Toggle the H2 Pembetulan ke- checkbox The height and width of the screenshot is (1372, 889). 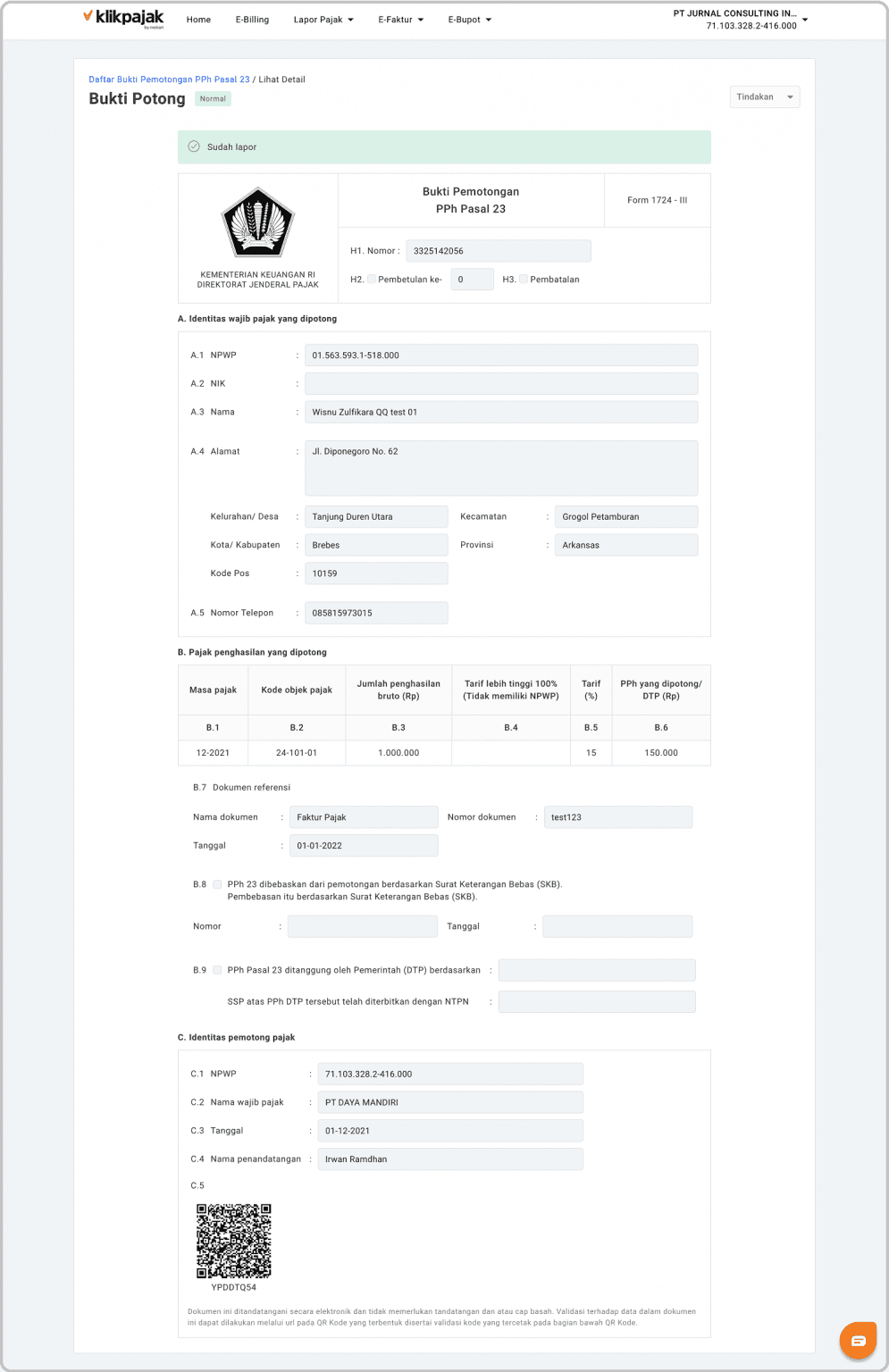tap(372, 279)
